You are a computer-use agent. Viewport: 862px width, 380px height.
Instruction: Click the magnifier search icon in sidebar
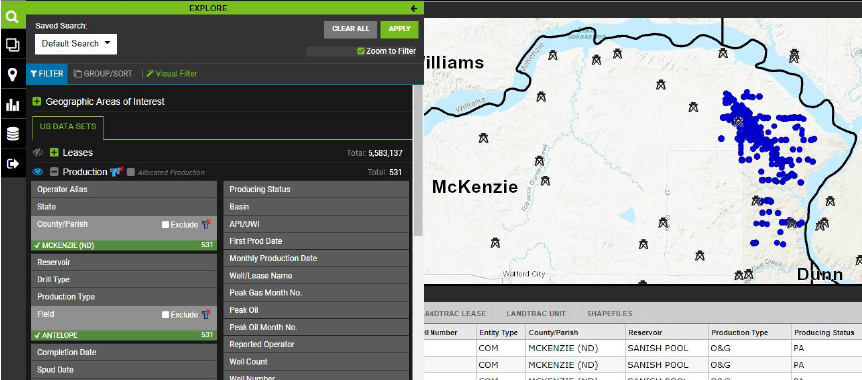12,16
